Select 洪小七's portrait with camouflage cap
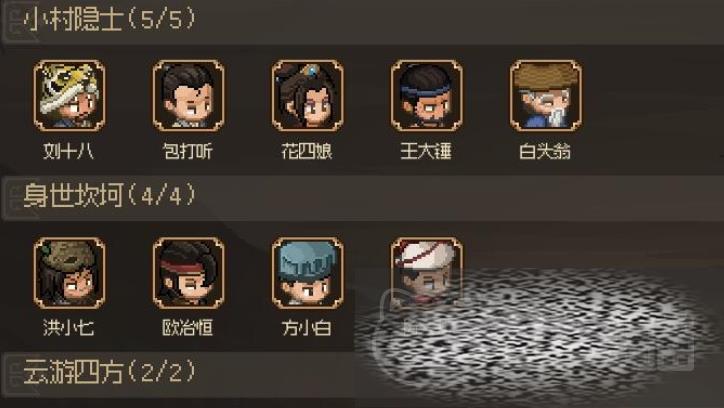 point(69,273)
